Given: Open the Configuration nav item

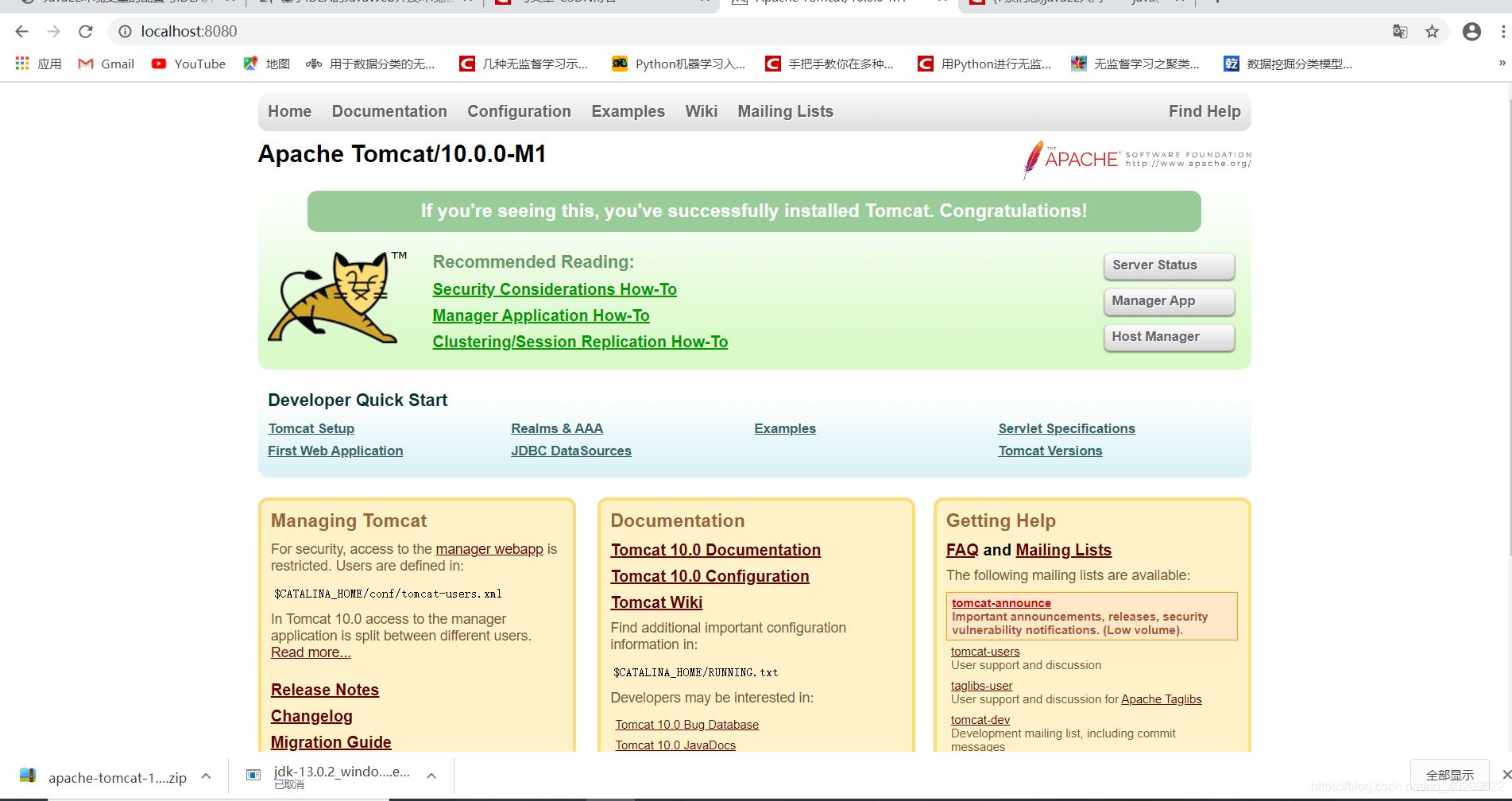Looking at the screenshot, I should point(519,111).
